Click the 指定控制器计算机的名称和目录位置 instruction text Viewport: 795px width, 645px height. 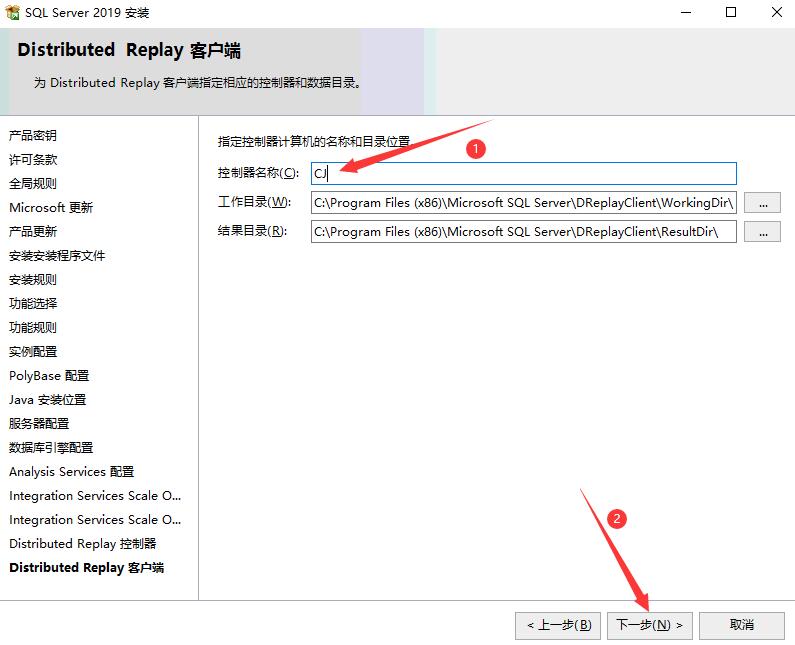click(314, 141)
